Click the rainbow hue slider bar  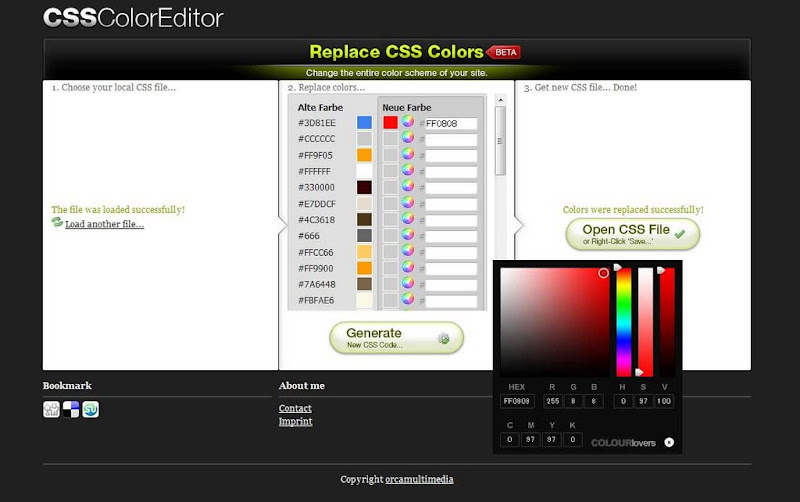point(623,322)
